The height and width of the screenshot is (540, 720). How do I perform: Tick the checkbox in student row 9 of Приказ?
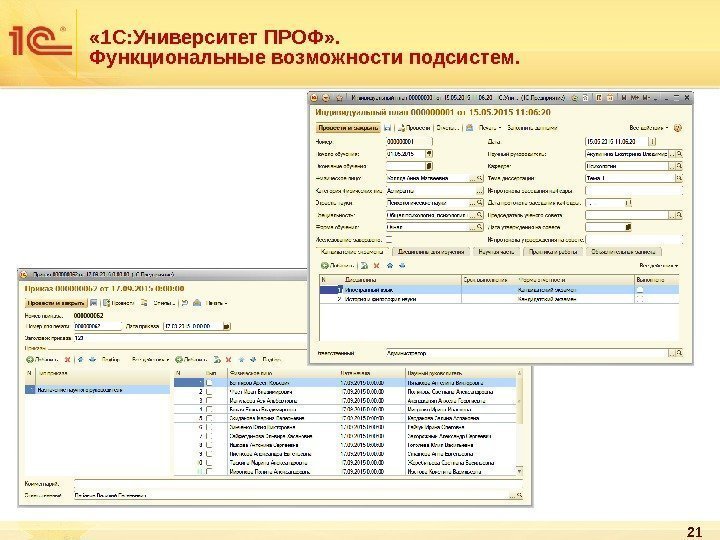[x=209, y=454]
